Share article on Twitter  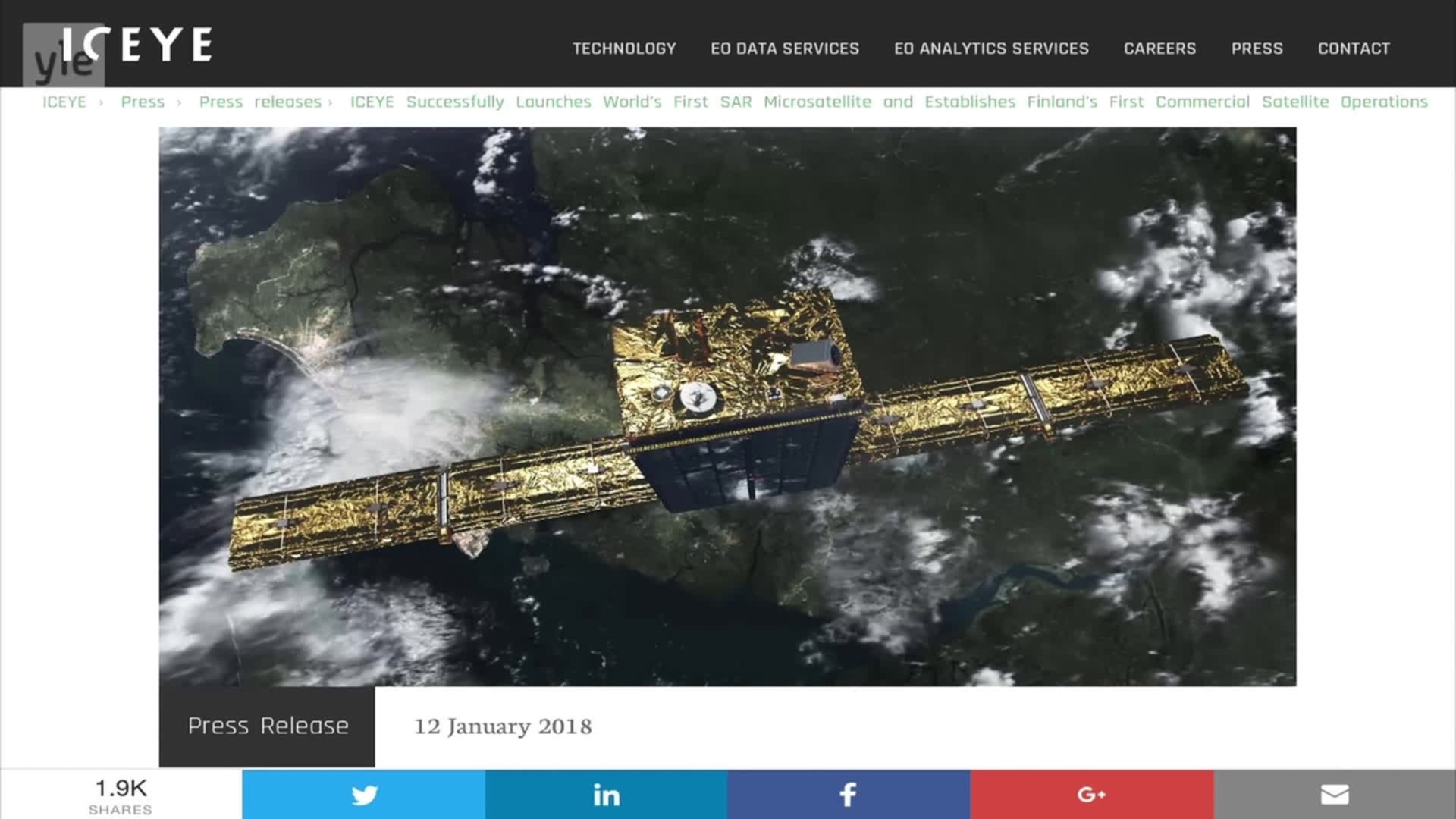pyautogui.click(x=364, y=794)
